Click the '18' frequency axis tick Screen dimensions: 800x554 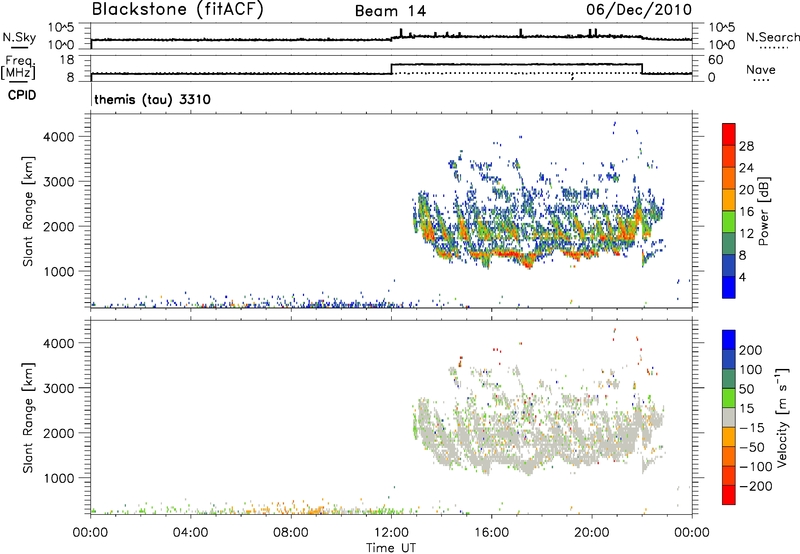(67, 60)
